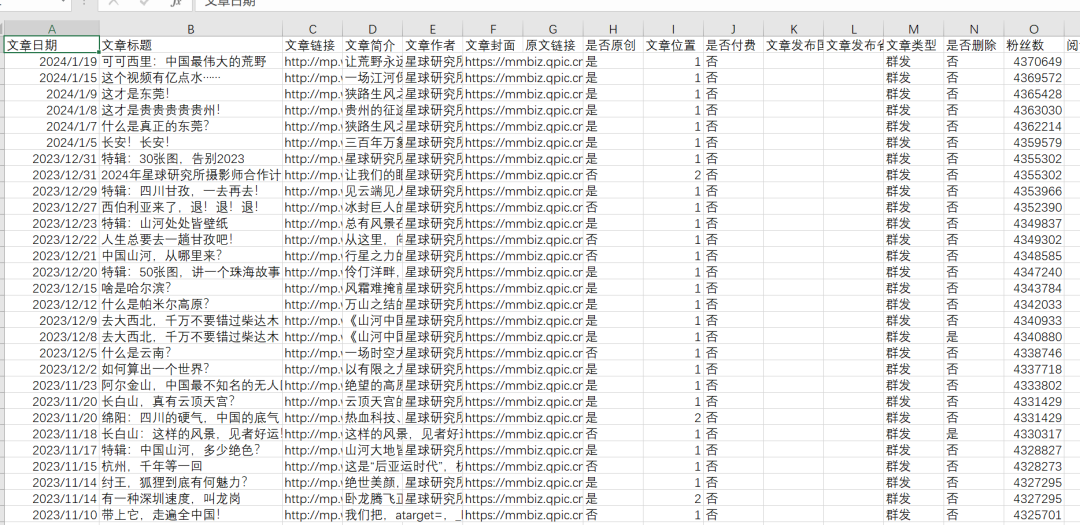Click 是否删除 value 是 in 2023/12/8 row
This screenshot has width=1080, height=525.
coord(974,337)
